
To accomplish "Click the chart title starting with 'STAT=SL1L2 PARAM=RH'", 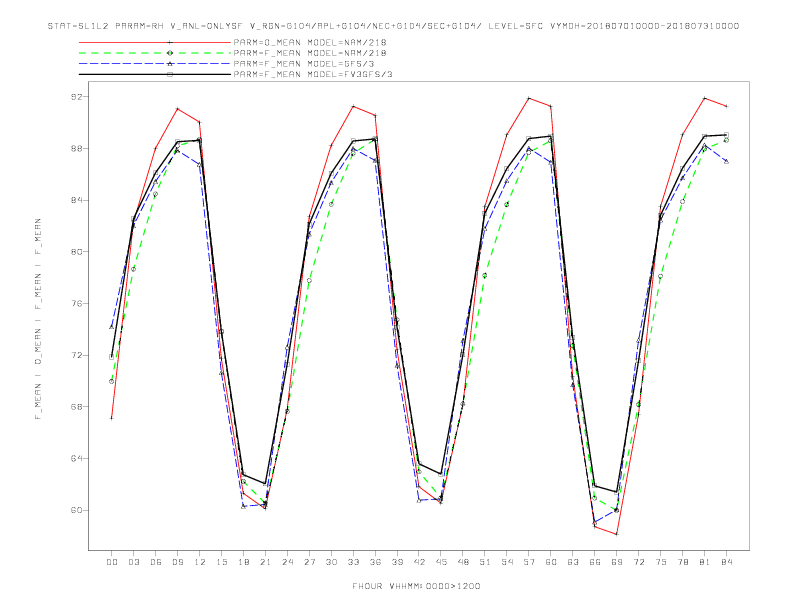I will click(x=393, y=26).
